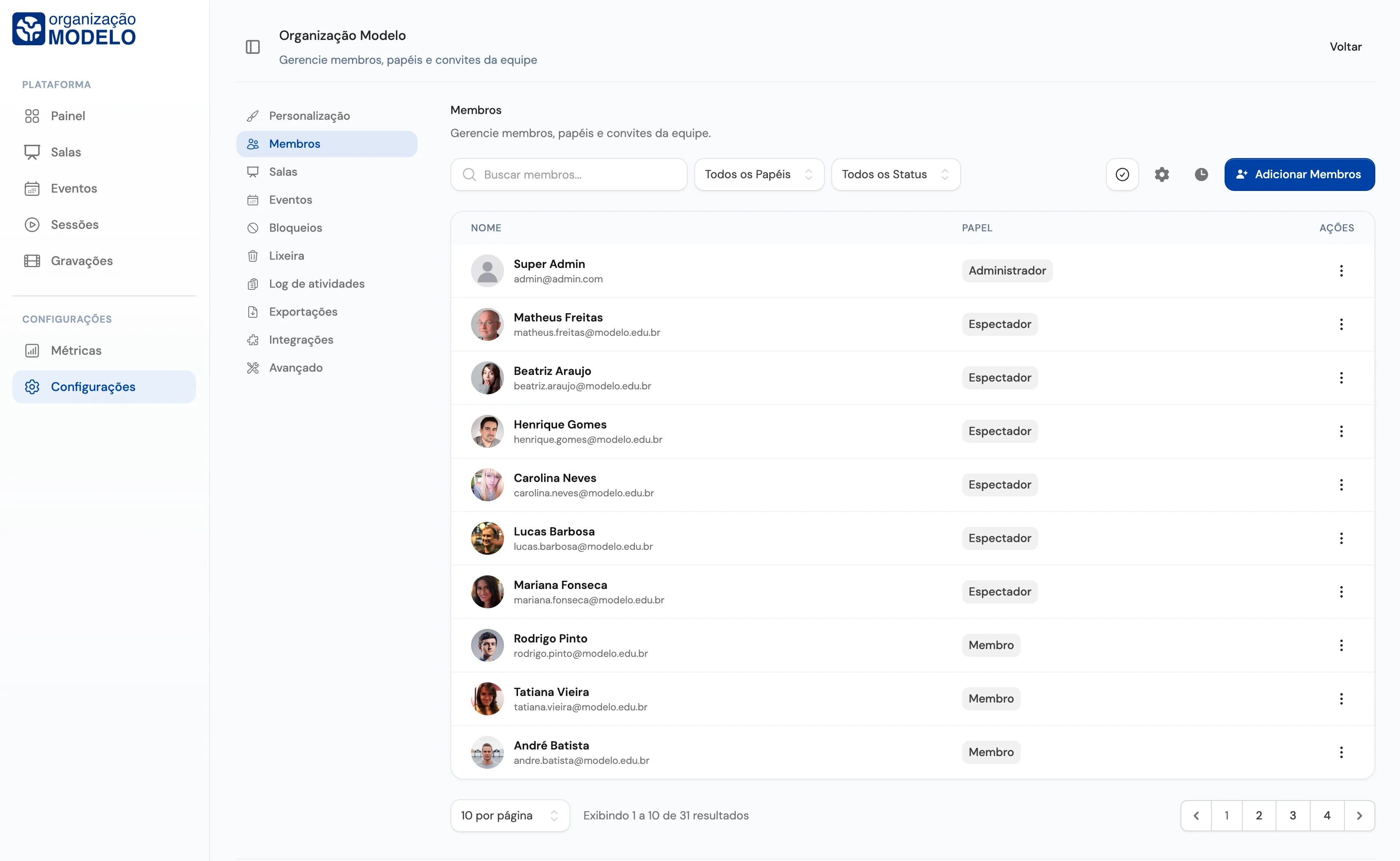Click the clock history icon

coord(1201,174)
